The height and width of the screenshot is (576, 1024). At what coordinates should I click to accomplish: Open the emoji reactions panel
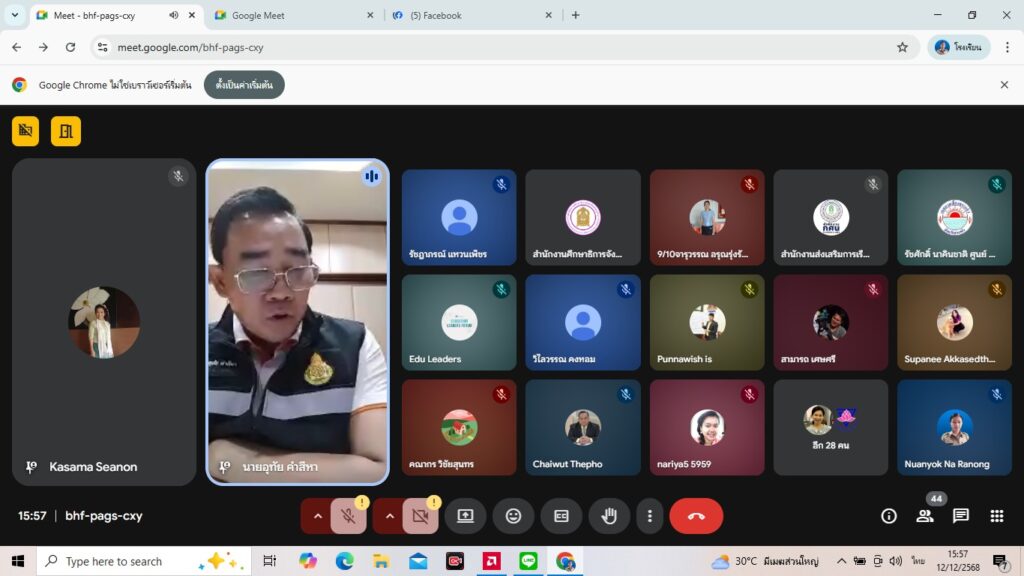click(x=513, y=516)
